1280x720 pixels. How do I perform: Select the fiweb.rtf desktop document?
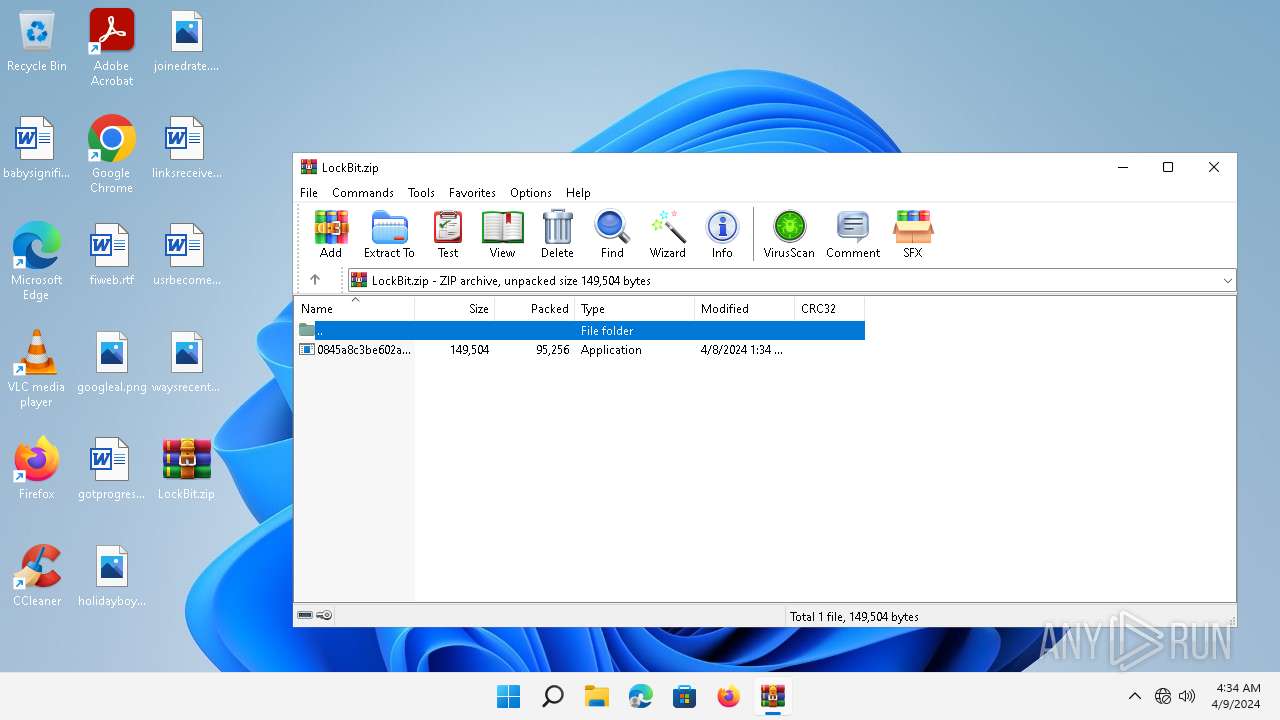click(112, 255)
